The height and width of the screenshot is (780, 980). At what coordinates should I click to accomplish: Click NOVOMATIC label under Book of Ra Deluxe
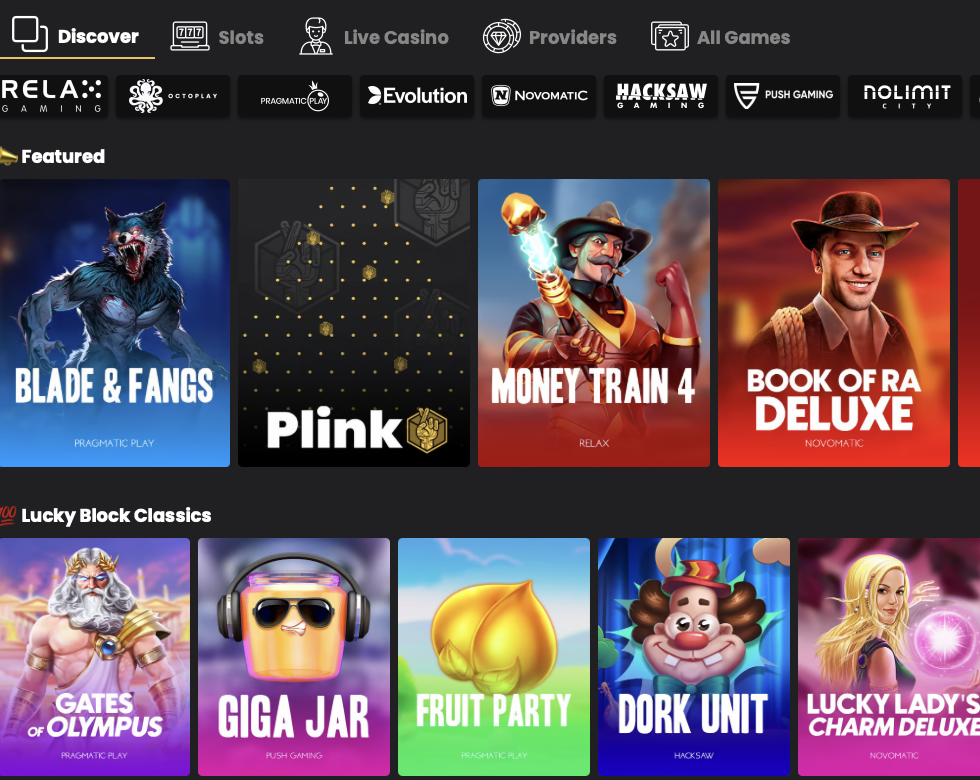834,443
